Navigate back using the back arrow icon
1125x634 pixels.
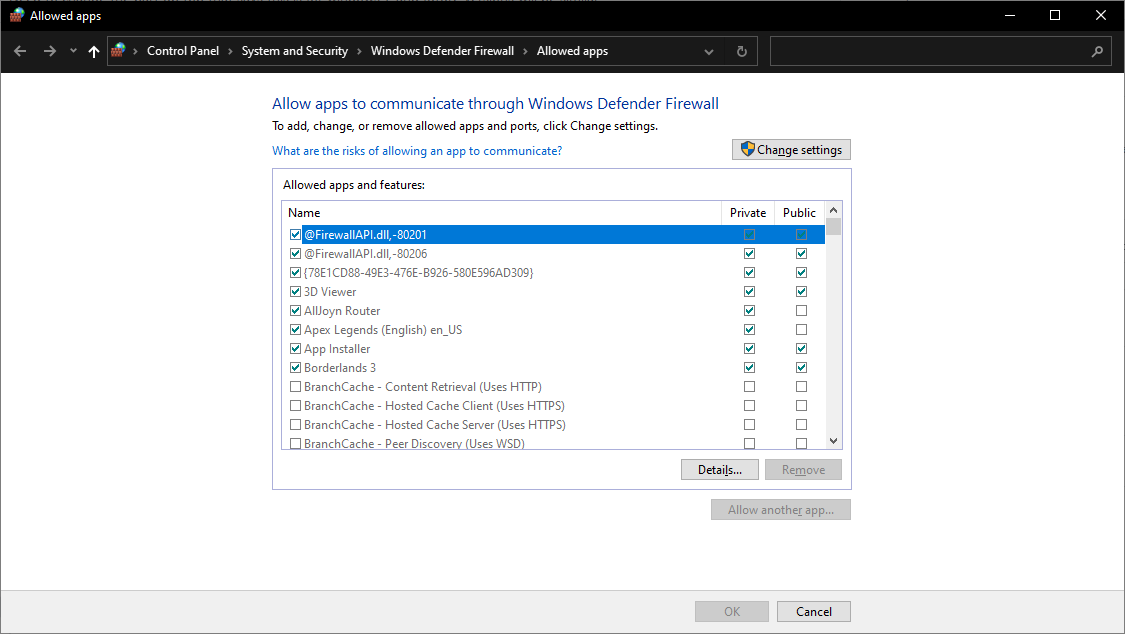20,51
